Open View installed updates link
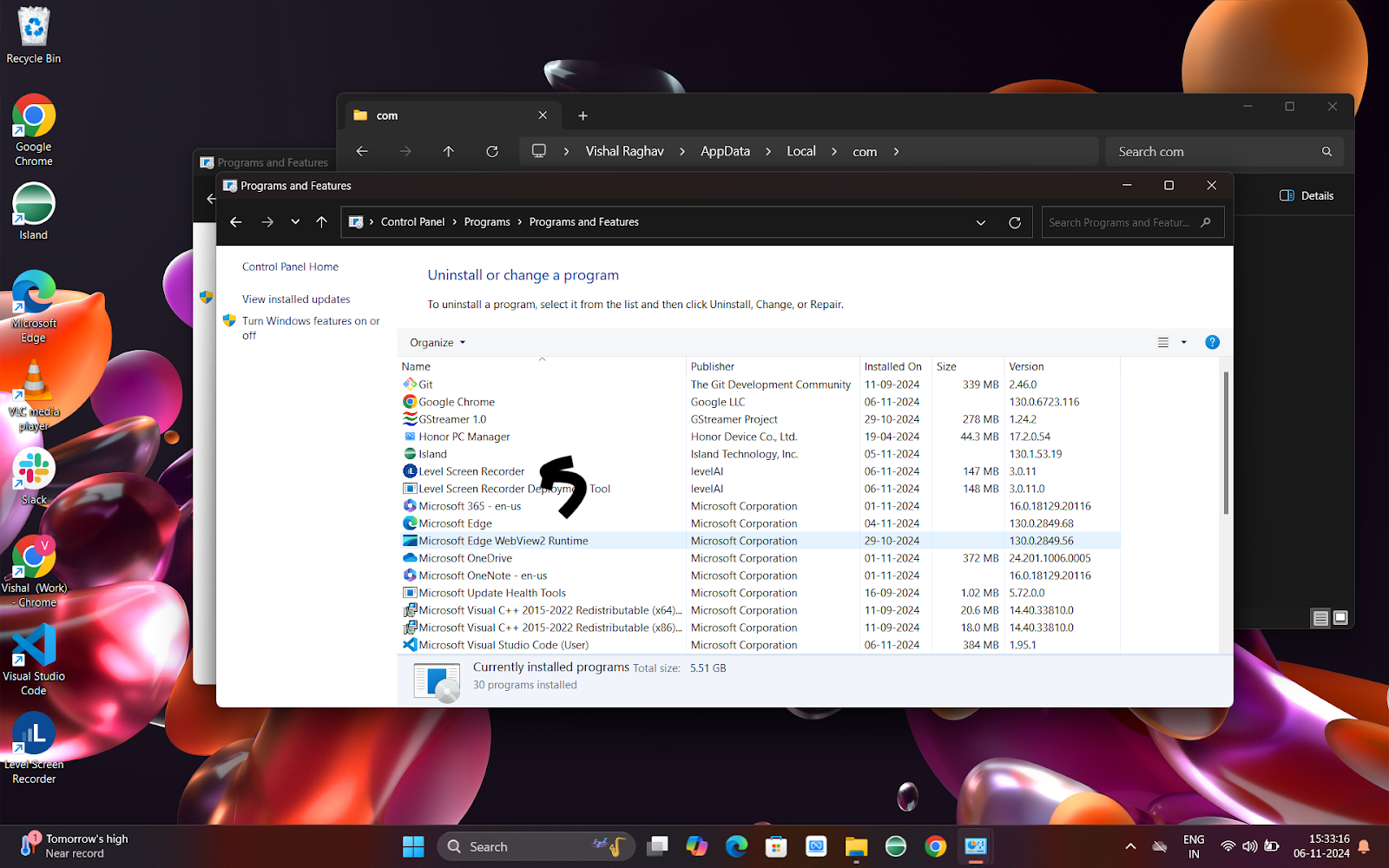Image resolution: width=1389 pixels, height=868 pixels. [x=296, y=299]
